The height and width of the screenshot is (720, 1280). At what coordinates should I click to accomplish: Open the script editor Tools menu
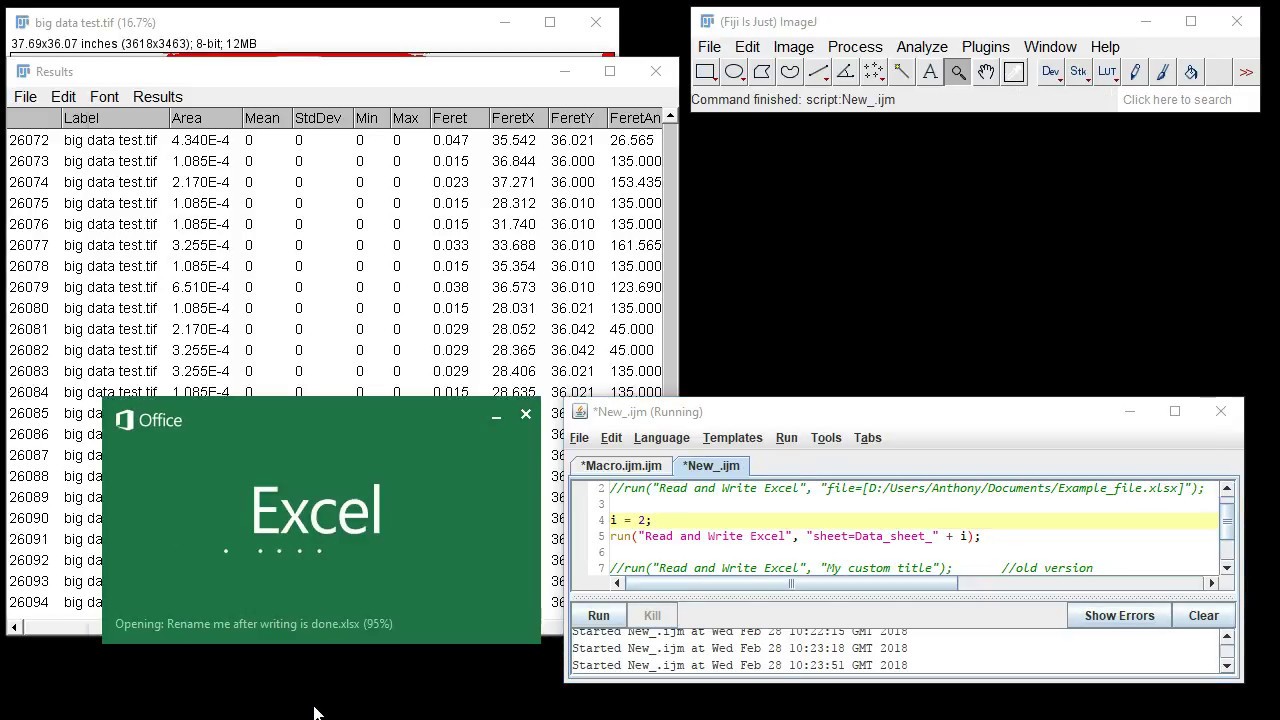click(x=825, y=438)
